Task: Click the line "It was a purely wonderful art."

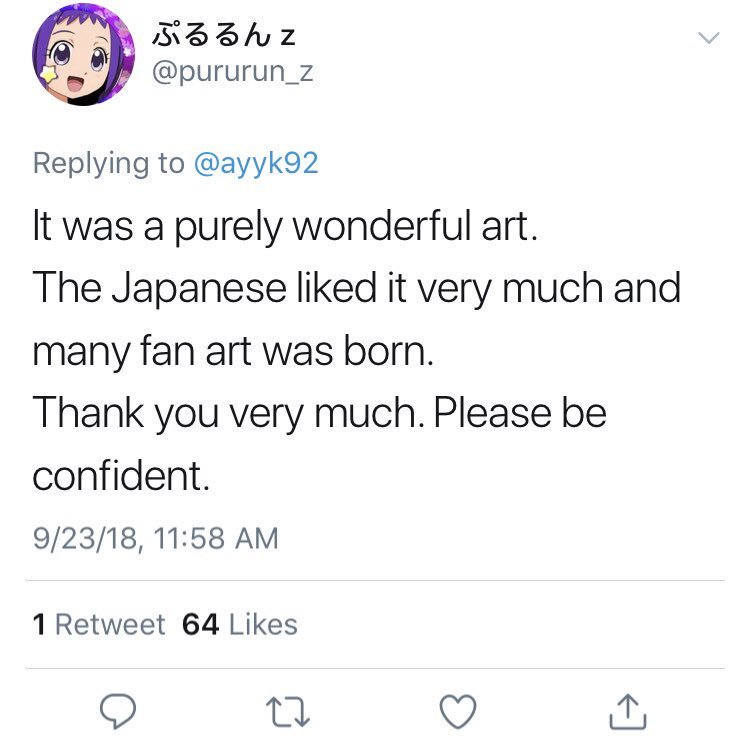Action: coord(286,227)
